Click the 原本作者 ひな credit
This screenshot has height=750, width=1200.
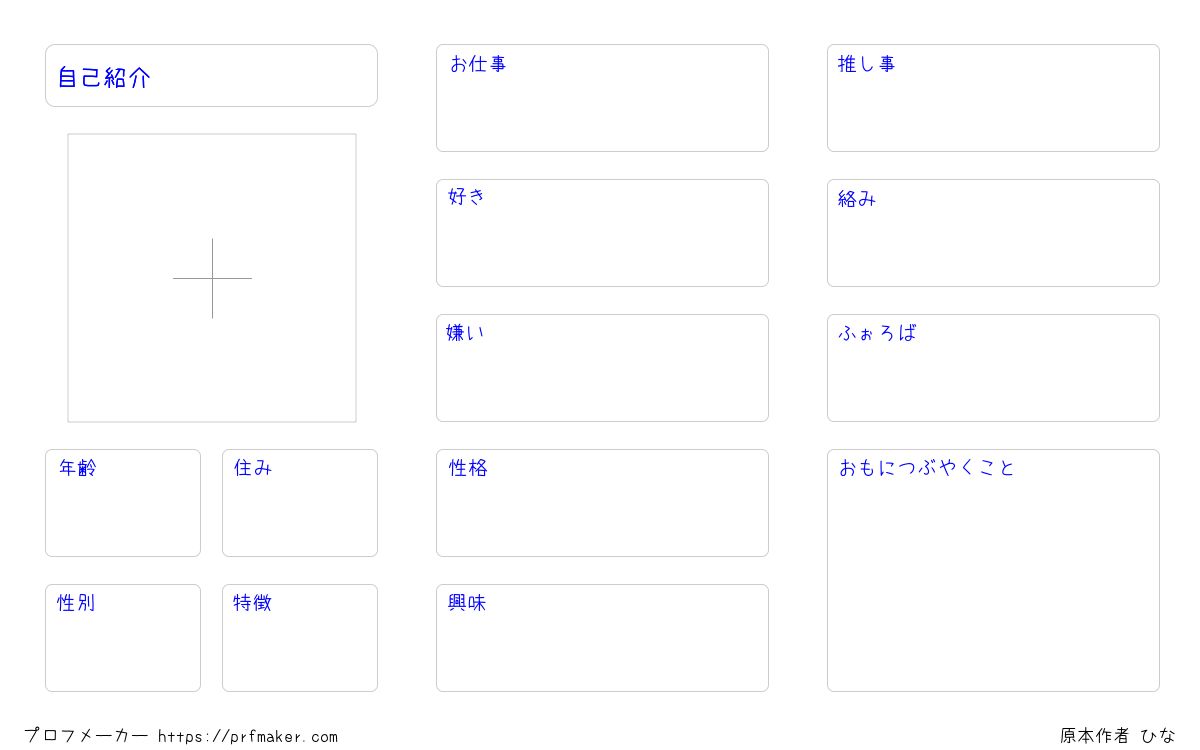(1118, 736)
